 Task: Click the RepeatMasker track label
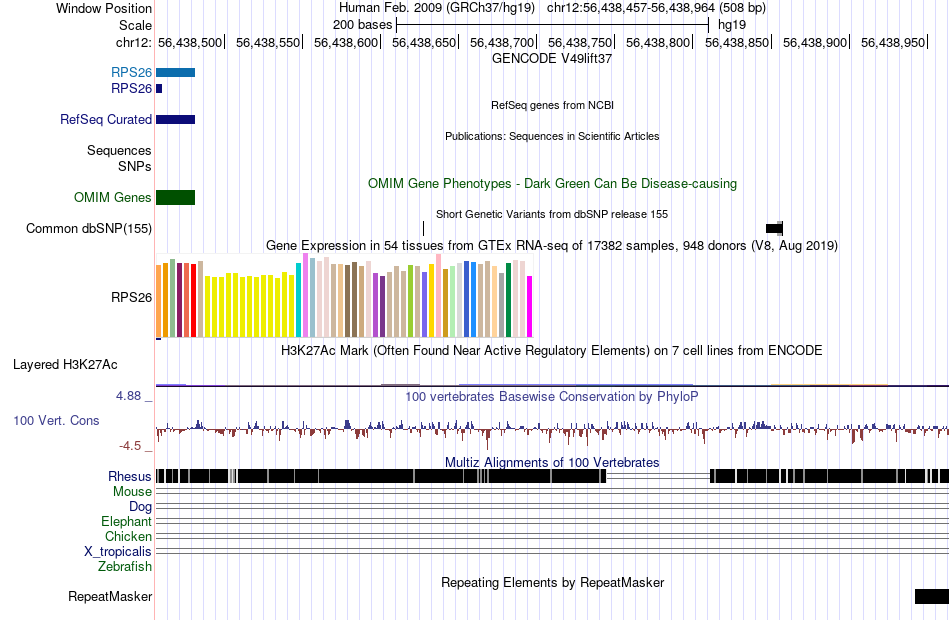click(x=110, y=596)
